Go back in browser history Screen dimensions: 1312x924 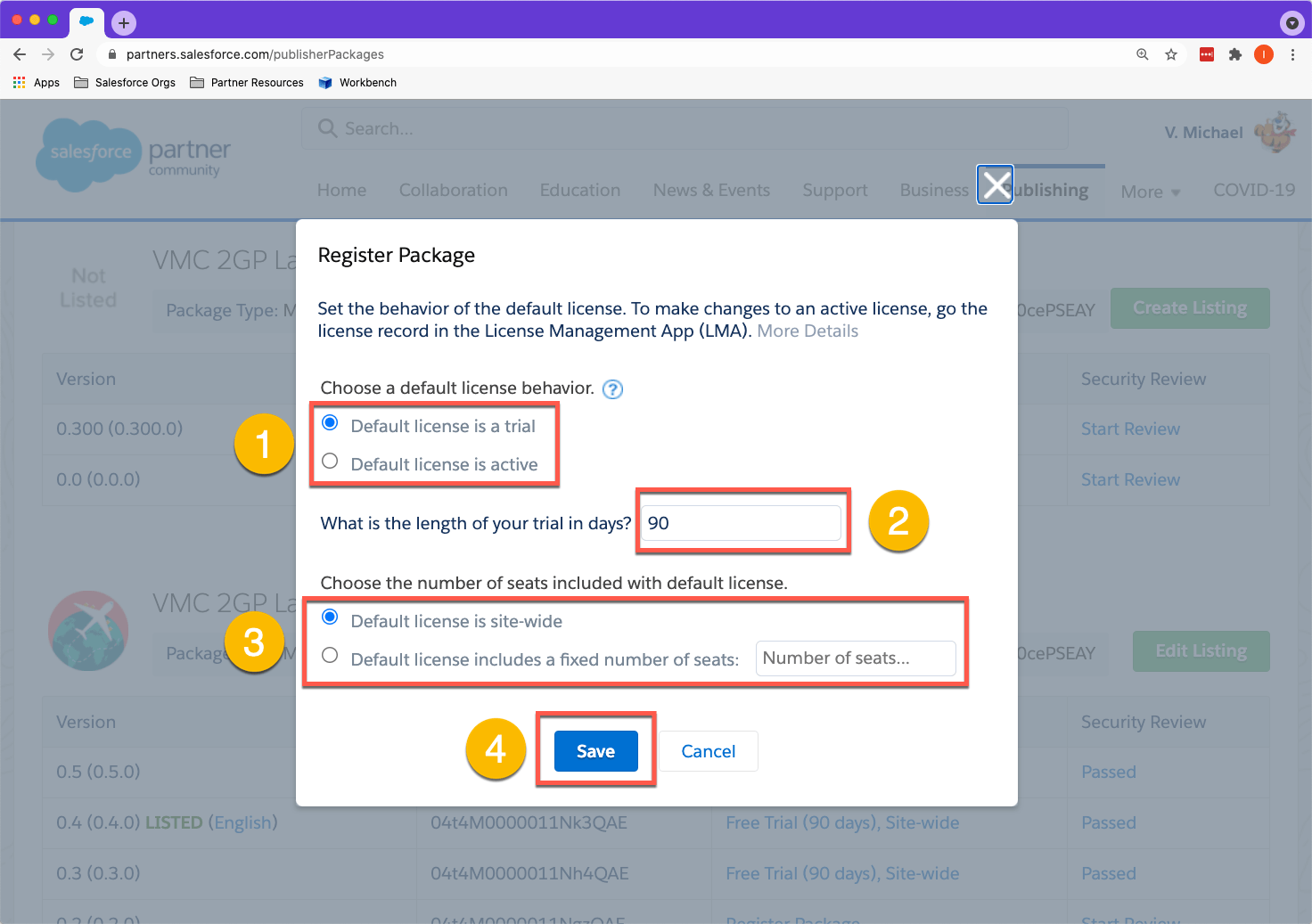[x=20, y=54]
